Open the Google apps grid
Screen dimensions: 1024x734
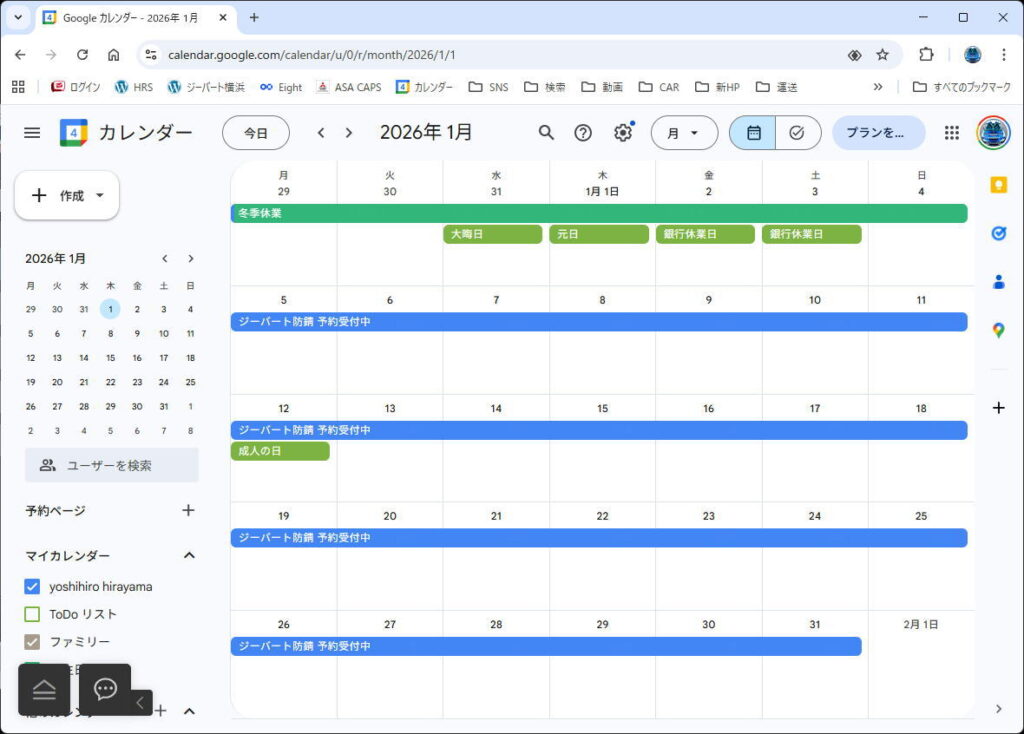tap(950, 132)
